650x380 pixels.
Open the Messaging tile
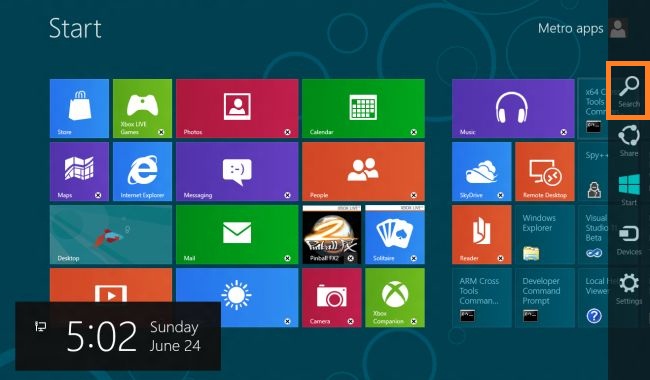tap(237, 172)
